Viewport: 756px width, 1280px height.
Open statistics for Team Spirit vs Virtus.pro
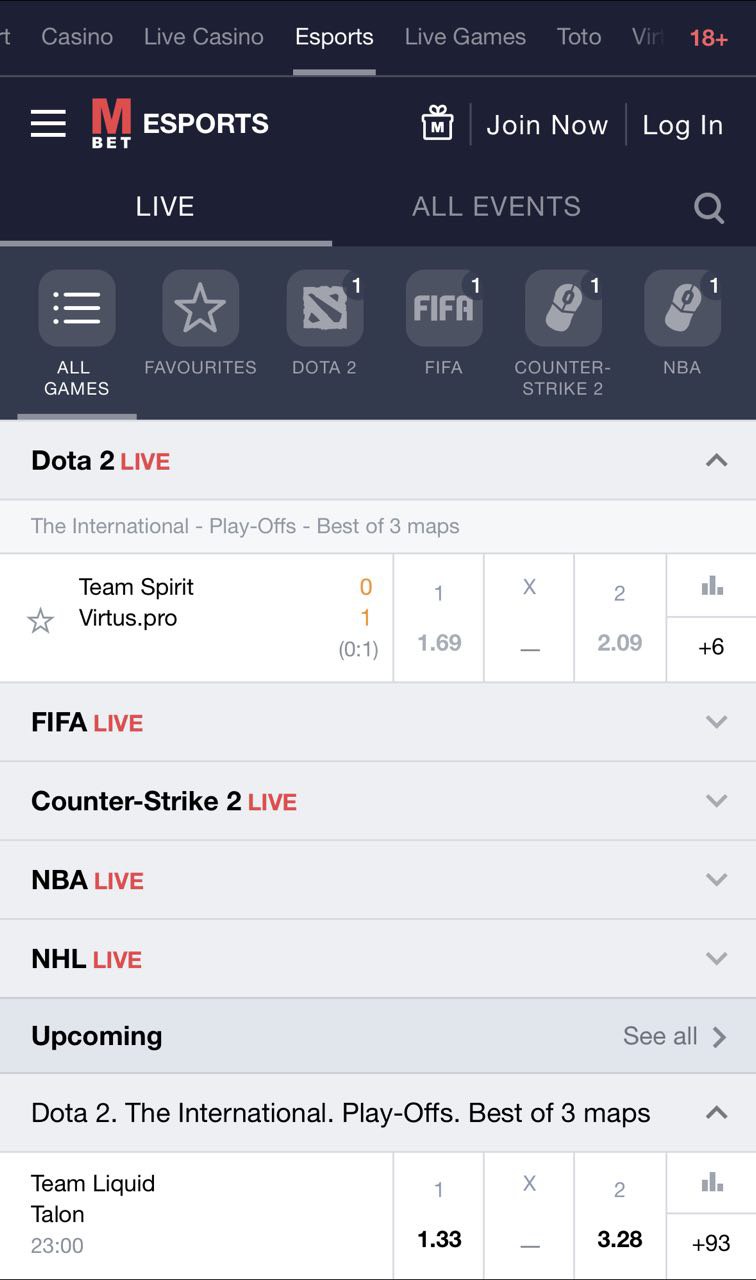[711, 586]
